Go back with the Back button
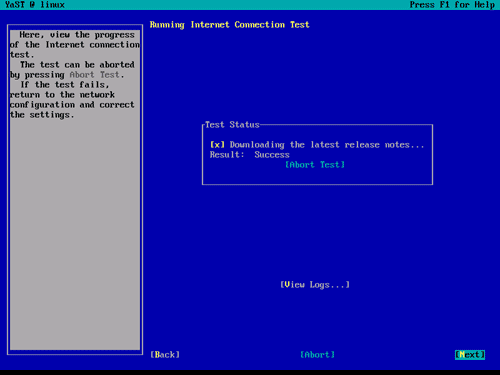The width and height of the screenshot is (500, 375). pyautogui.click(x=165, y=355)
